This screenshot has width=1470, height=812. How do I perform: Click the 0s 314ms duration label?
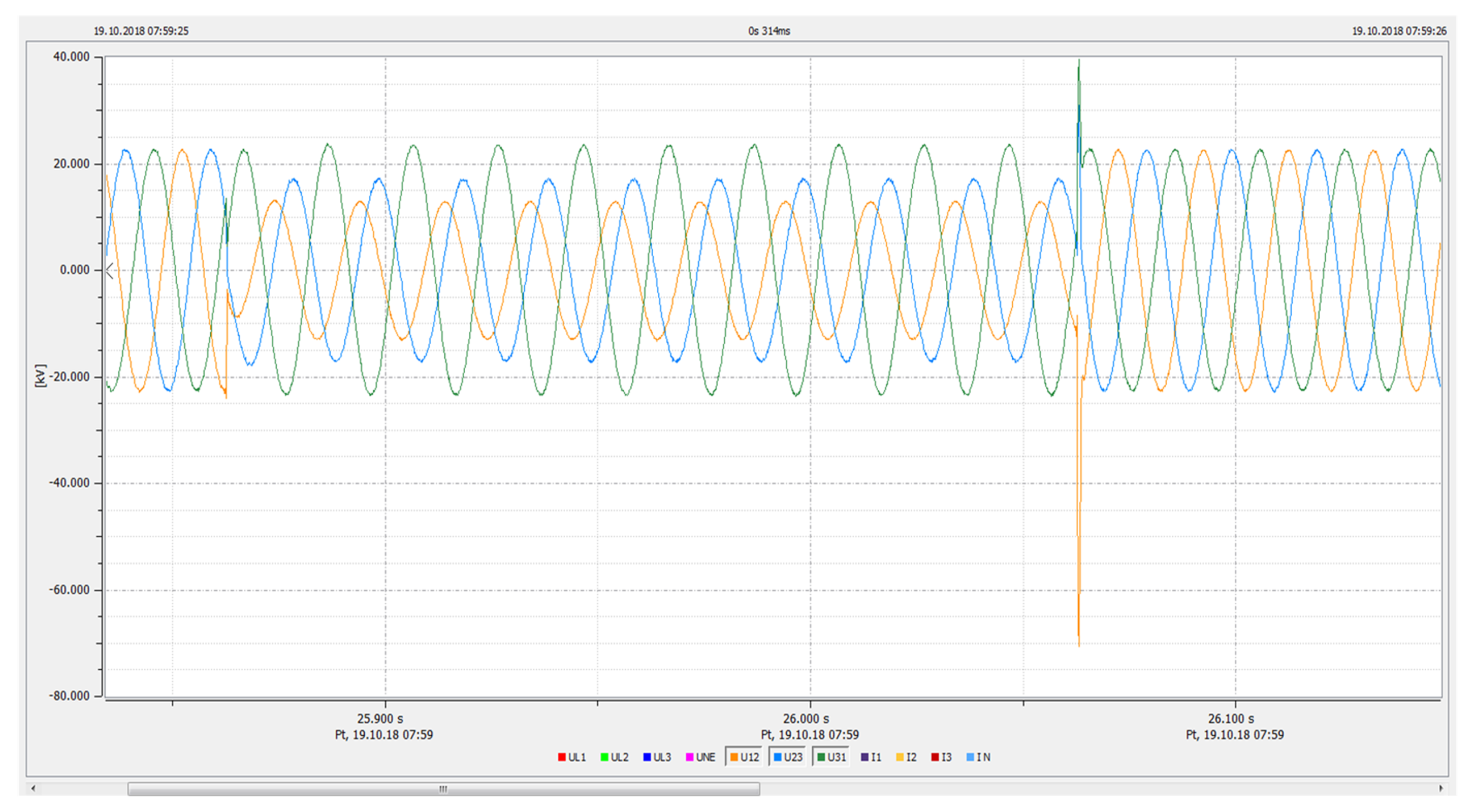point(768,31)
